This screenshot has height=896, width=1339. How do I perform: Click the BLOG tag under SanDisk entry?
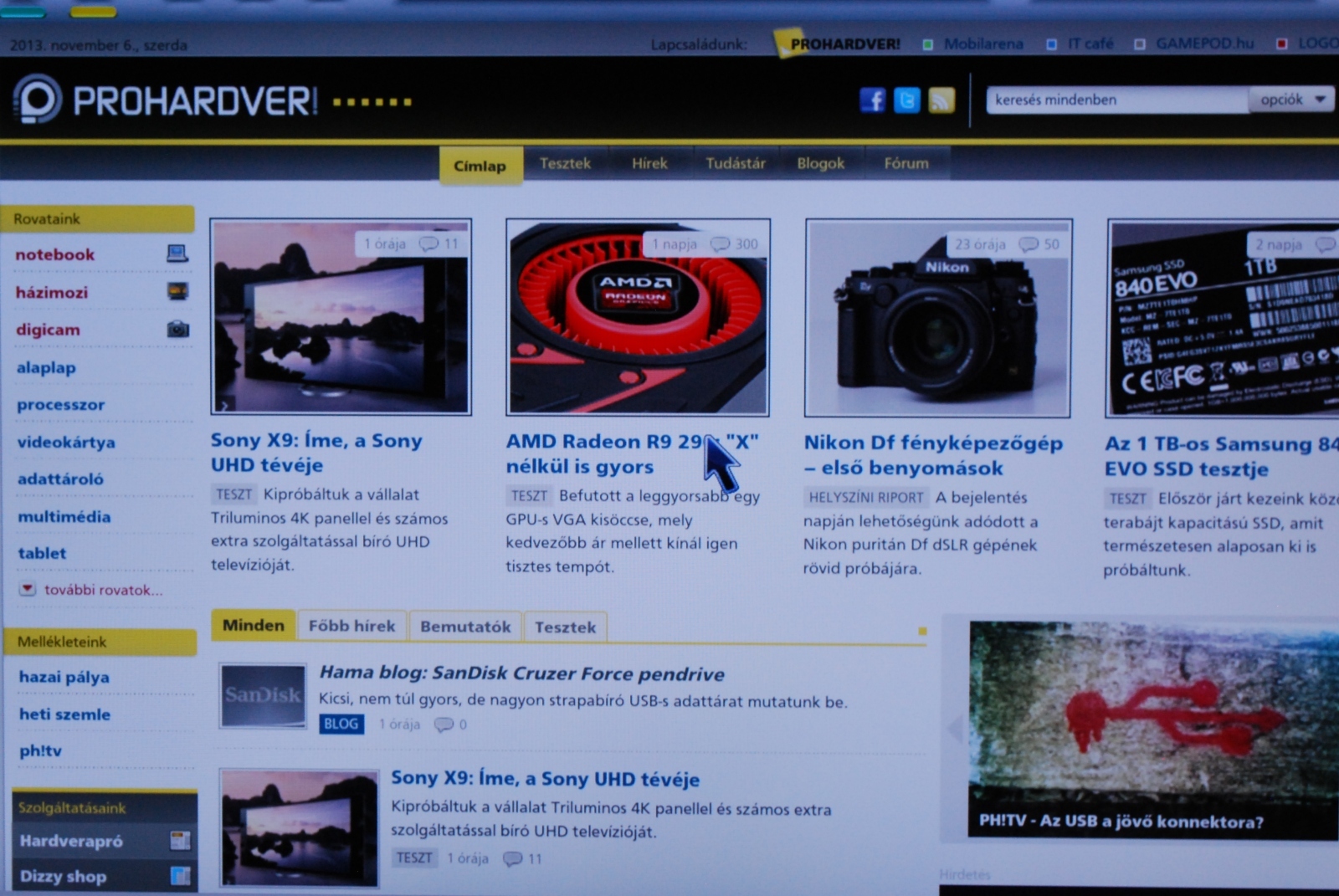coord(341,724)
